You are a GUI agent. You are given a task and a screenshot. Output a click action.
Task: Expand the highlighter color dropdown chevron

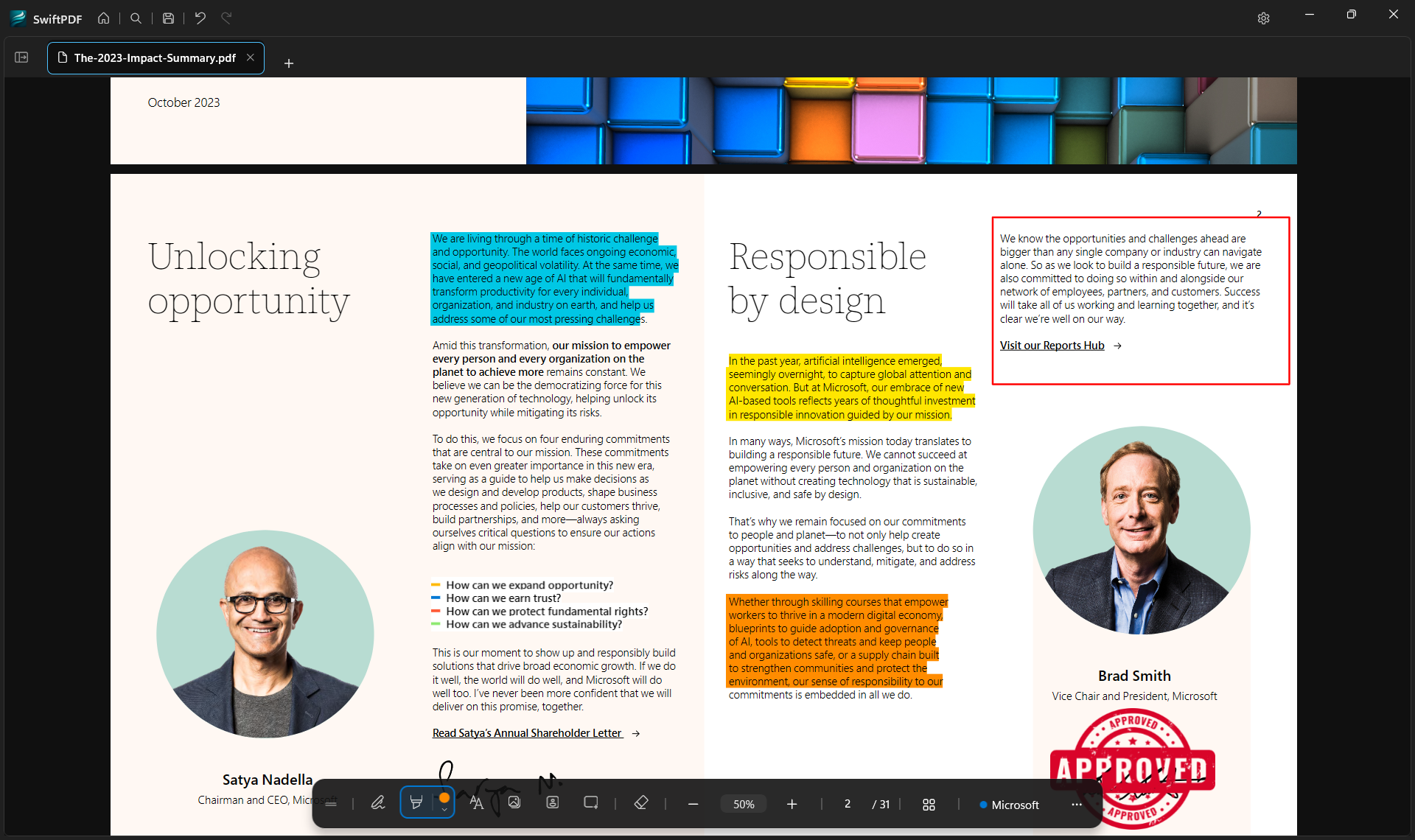pos(444,812)
